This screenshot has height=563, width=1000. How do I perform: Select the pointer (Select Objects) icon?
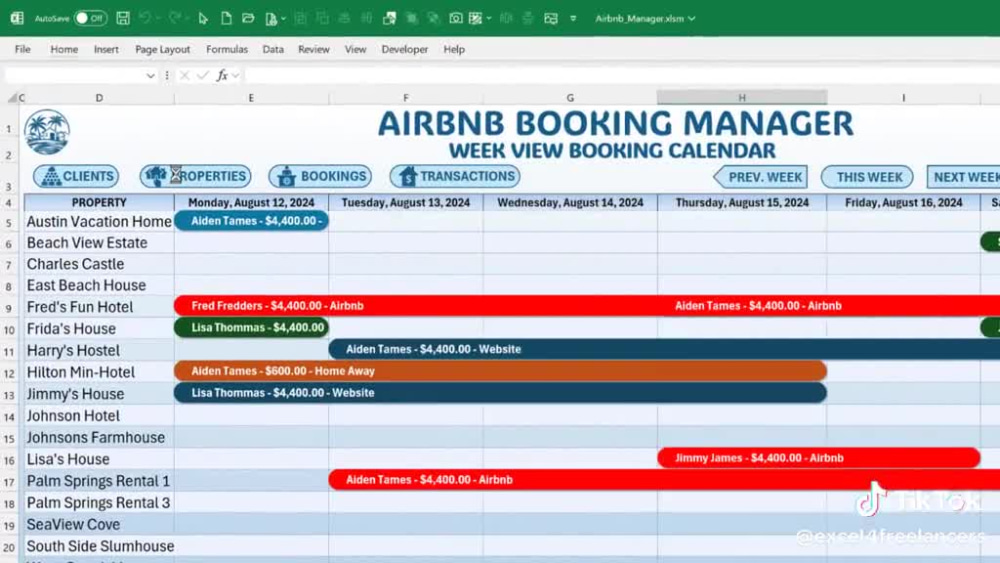[203, 18]
